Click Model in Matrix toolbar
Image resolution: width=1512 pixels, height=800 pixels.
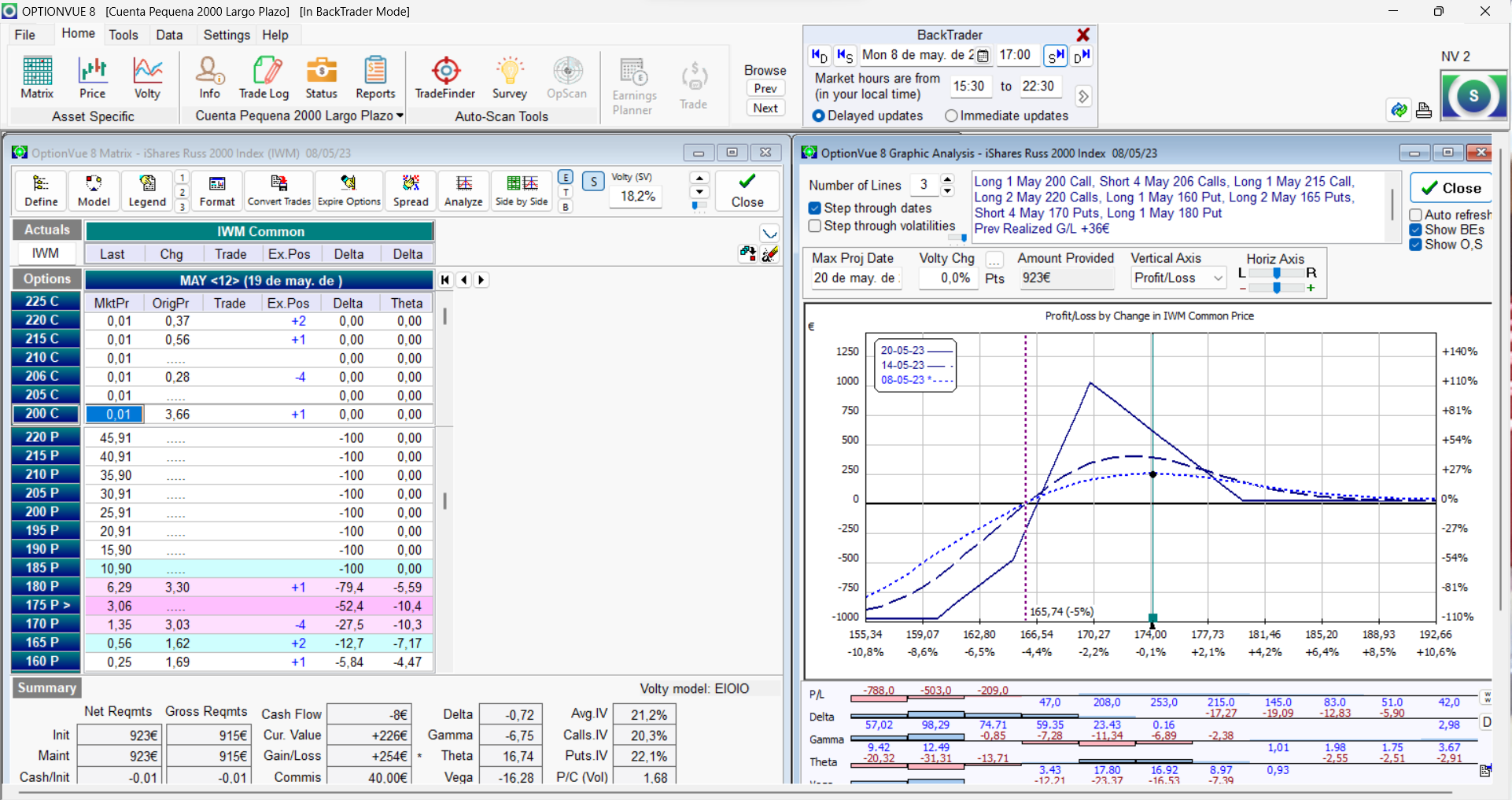coord(94,191)
